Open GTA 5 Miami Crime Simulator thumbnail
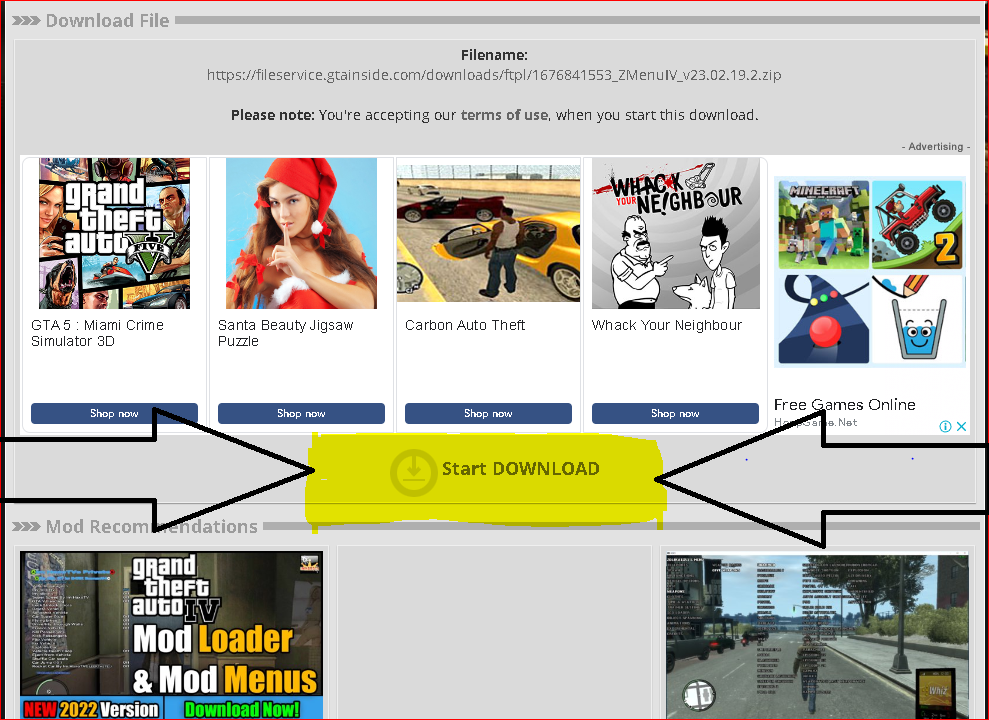 tap(114, 233)
